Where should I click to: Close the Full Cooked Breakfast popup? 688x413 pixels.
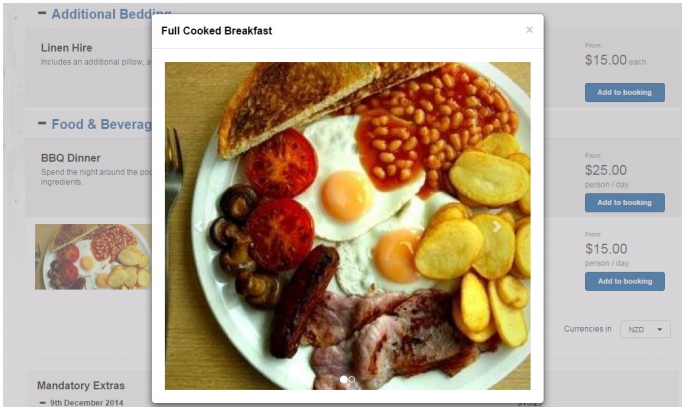[x=529, y=30]
